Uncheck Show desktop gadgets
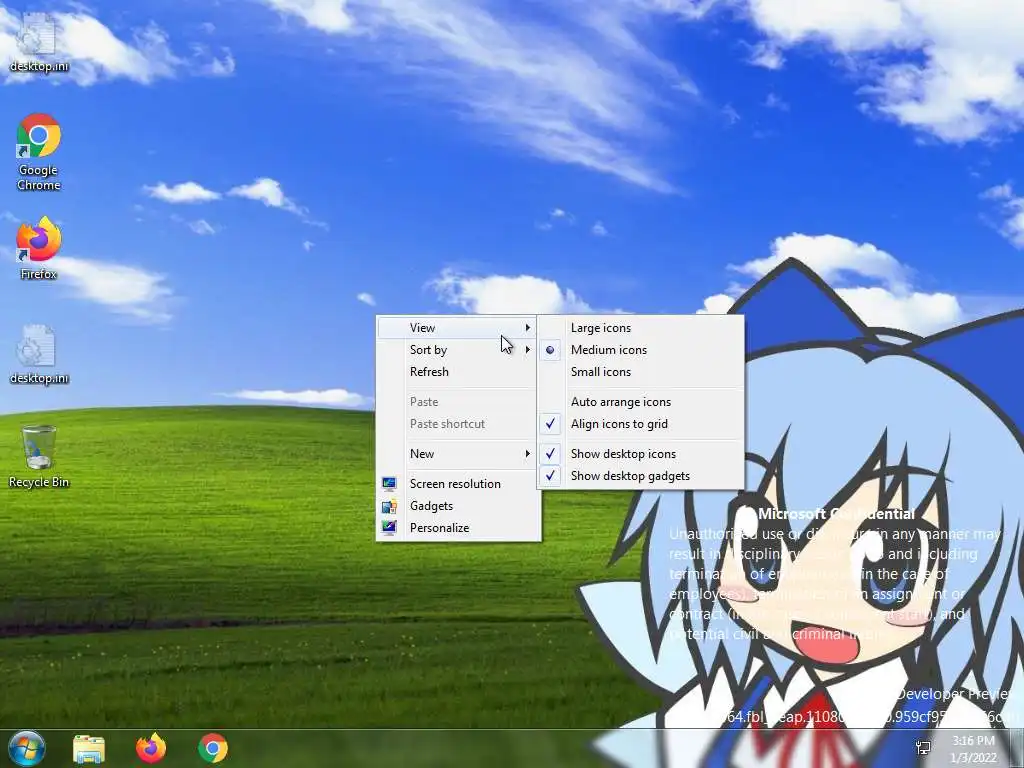1024x768 pixels. point(641,476)
